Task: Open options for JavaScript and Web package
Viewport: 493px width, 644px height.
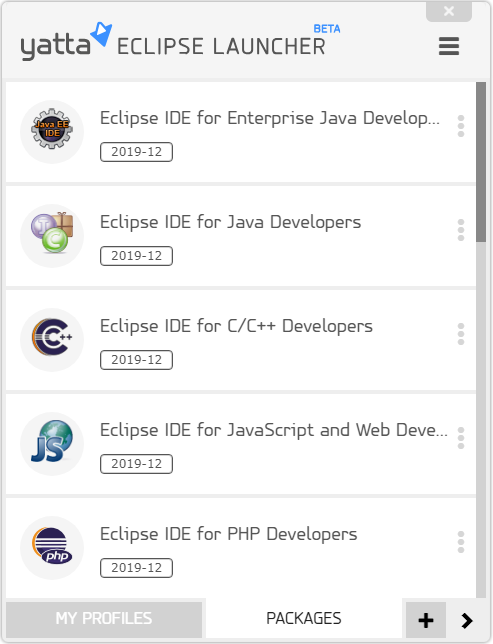Action: (461, 438)
